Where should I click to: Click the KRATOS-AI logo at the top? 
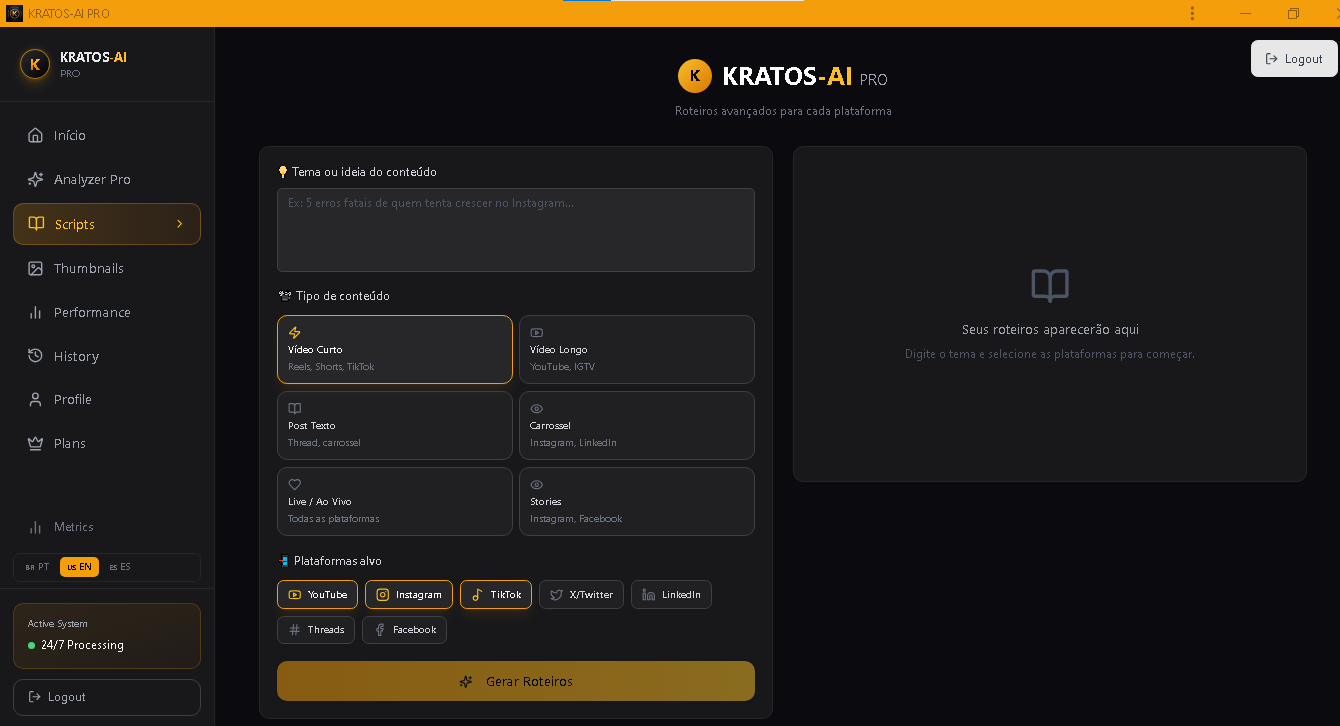pyautogui.click(x=783, y=76)
